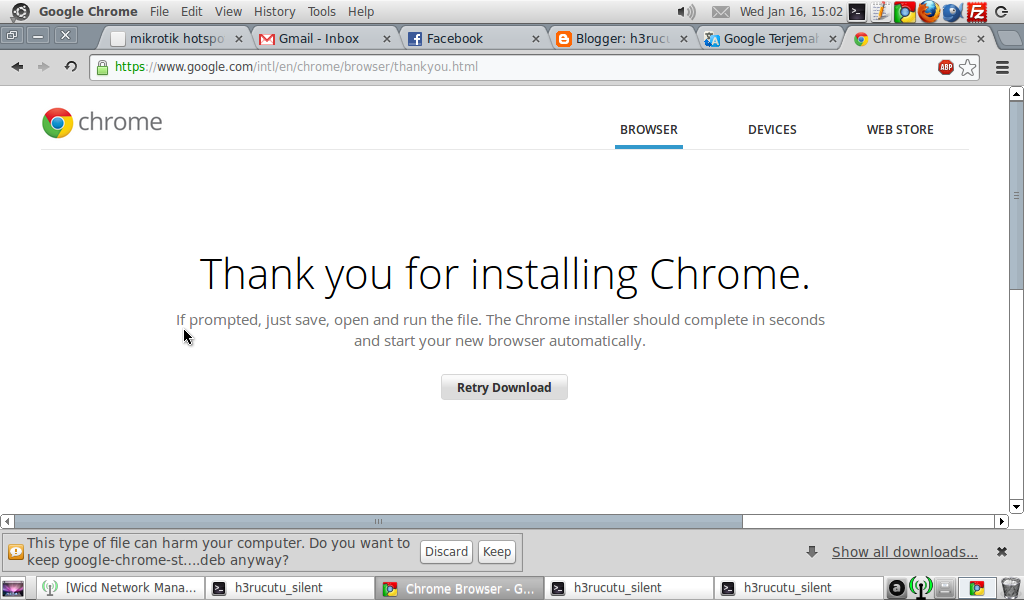The width and height of the screenshot is (1024, 600).
Task: Open the BROWSER navigation link
Action: [x=648, y=130]
